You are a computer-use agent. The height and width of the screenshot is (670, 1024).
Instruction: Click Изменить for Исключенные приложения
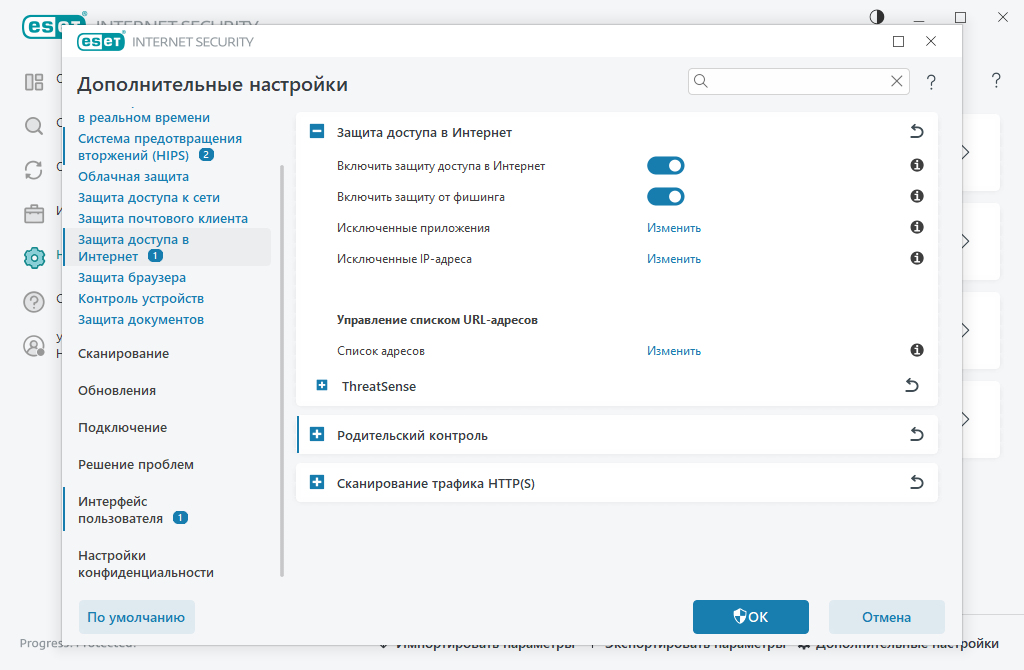(x=673, y=228)
